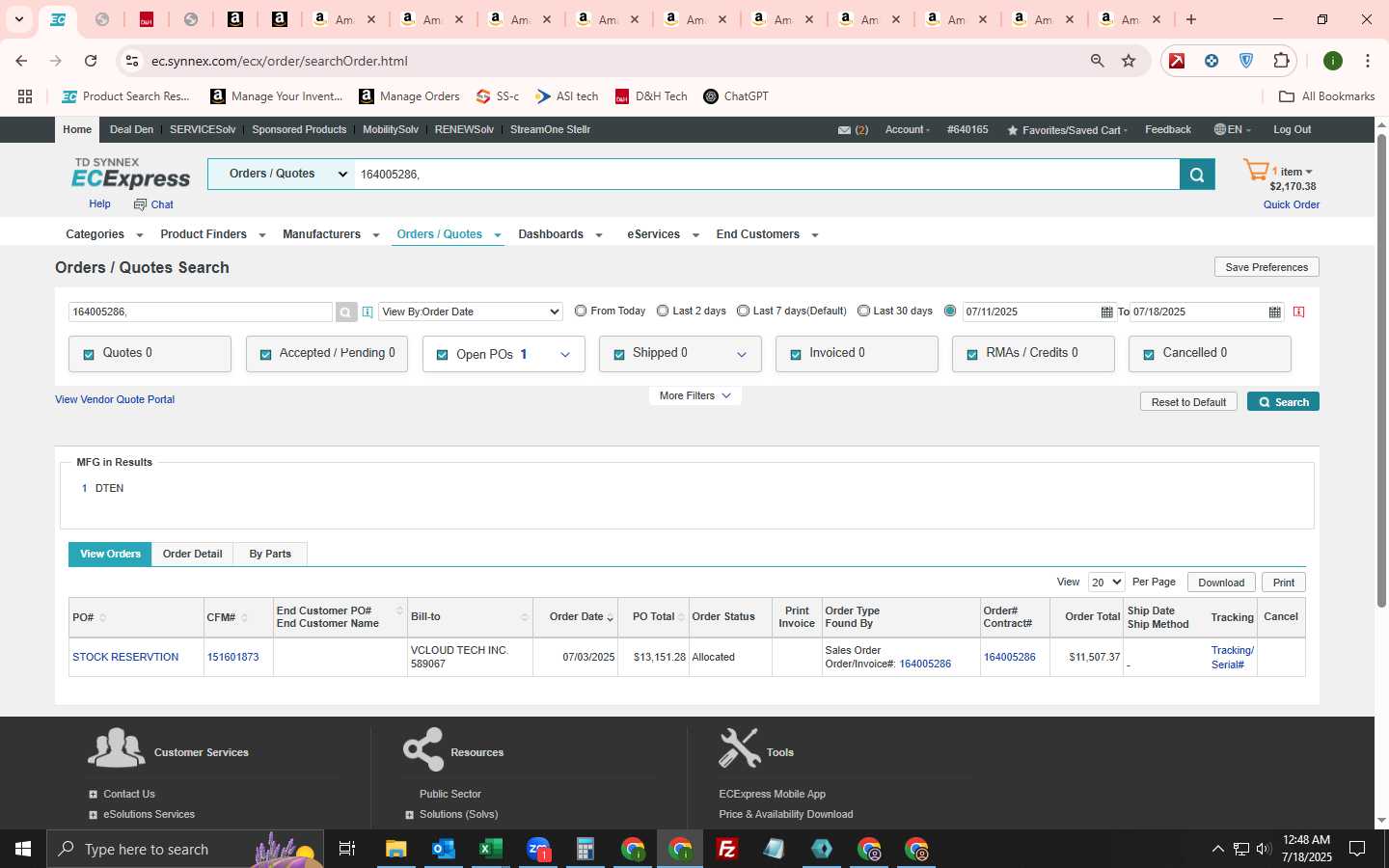Open Excel from the Windows taskbar
This screenshot has height=868, width=1389.
click(490, 849)
